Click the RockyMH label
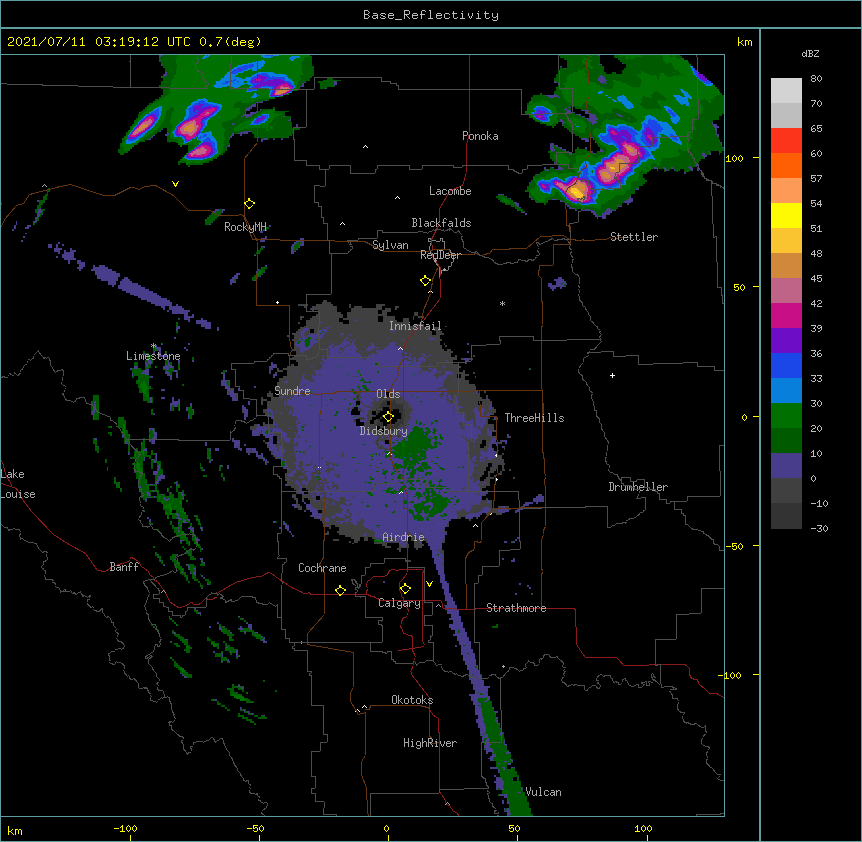 coord(245,227)
